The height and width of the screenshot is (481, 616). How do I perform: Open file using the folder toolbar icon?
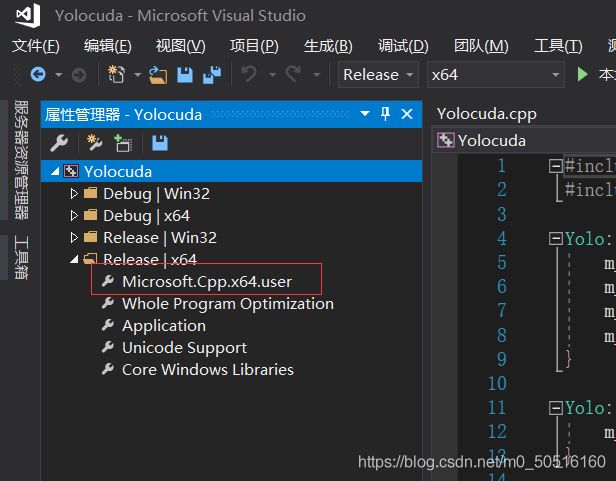coord(158,75)
